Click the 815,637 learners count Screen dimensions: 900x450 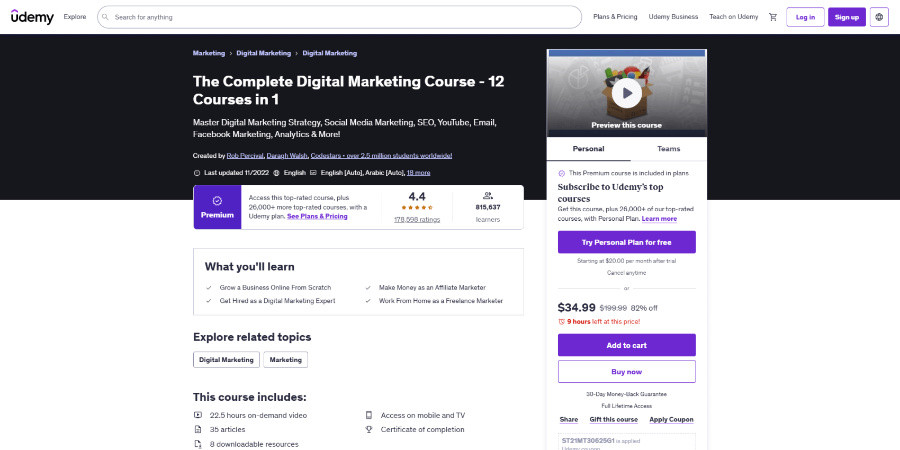(x=488, y=207)
